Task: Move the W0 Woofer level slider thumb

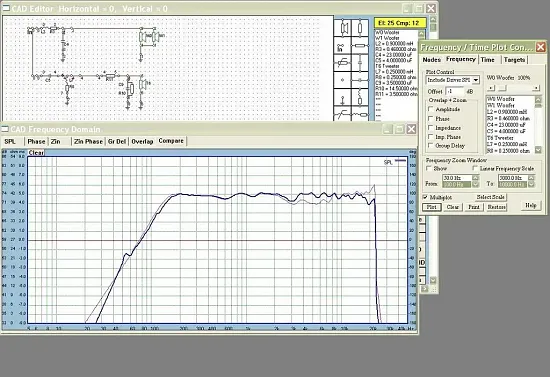Action: point(503,88)
